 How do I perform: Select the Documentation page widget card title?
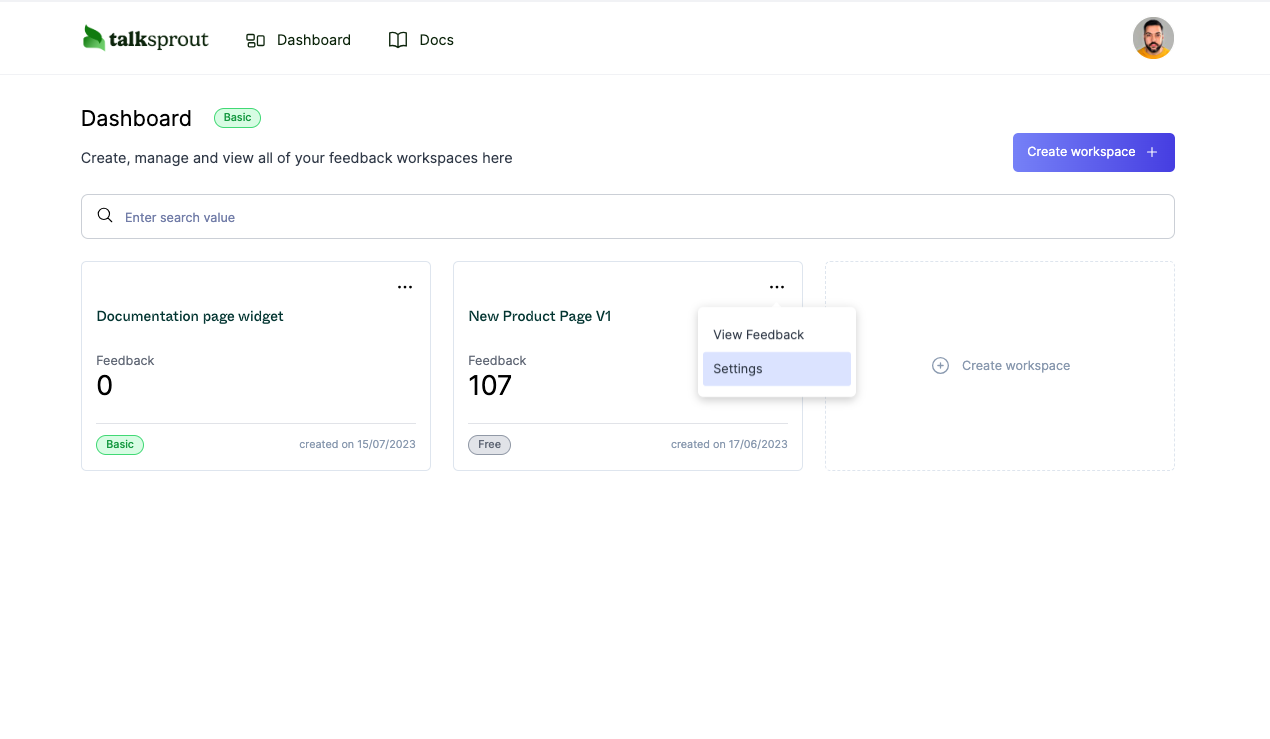pos(189,316)
